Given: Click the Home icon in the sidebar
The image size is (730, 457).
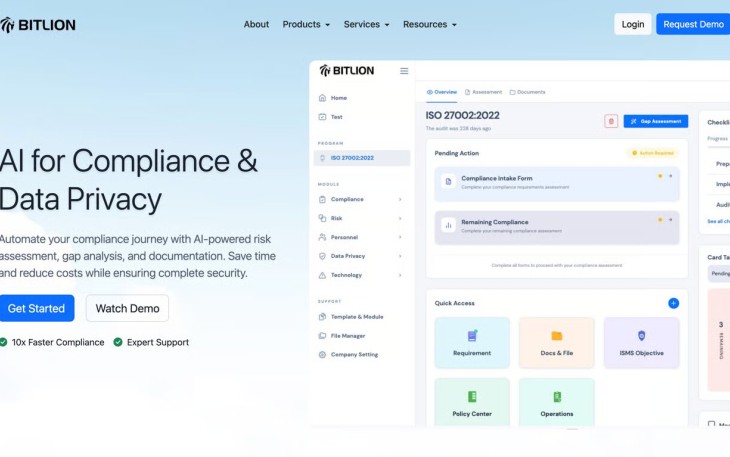Looking at the screenshot, I should pyautogui.click(x=322, y=98).
